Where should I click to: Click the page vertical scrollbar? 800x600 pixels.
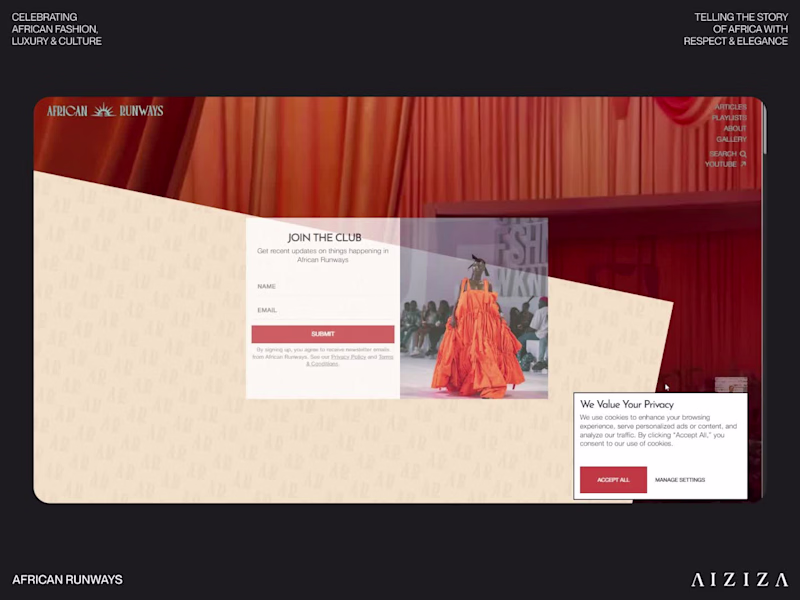coord(764,128)
